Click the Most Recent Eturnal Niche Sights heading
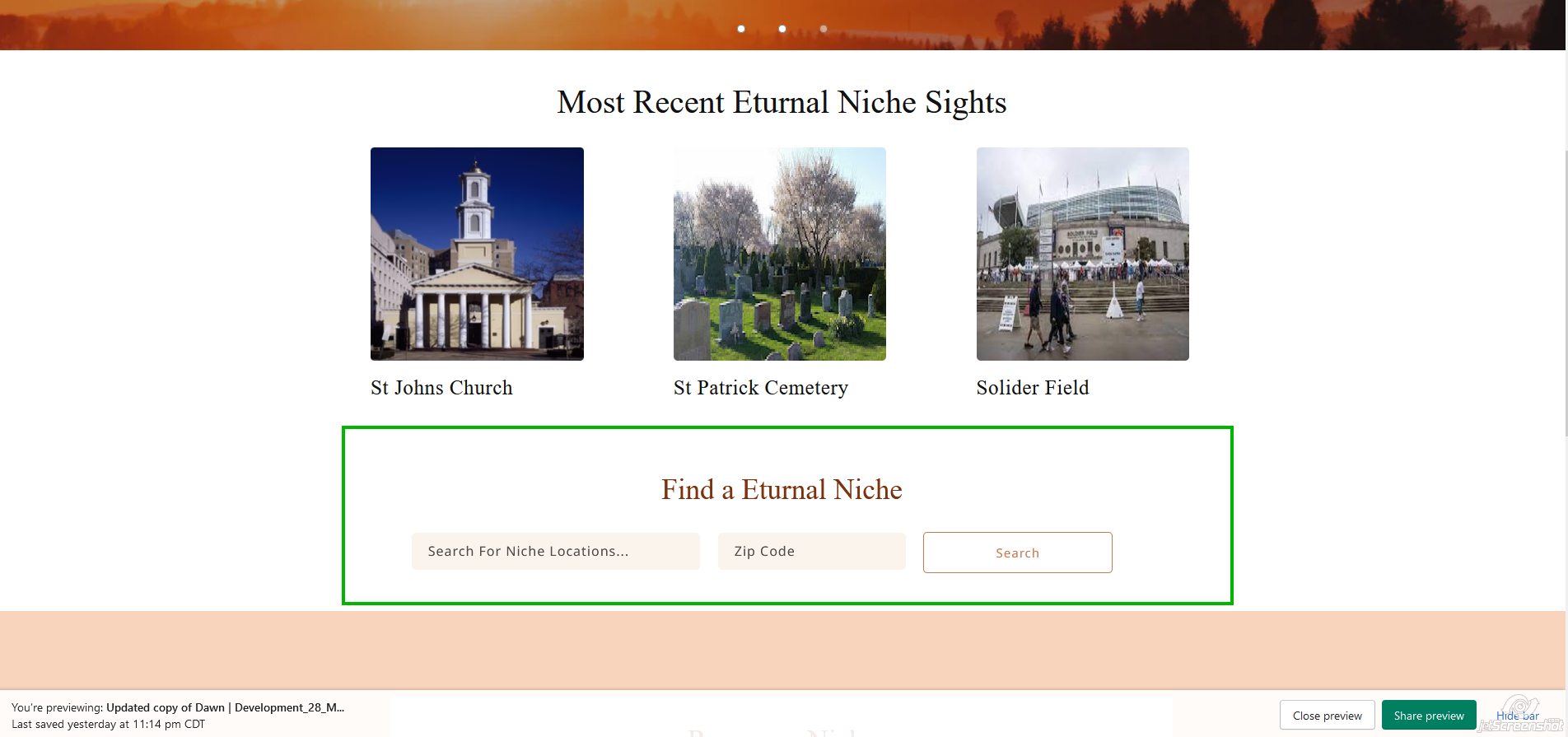 pyautogui.click(x=782, y=103)
